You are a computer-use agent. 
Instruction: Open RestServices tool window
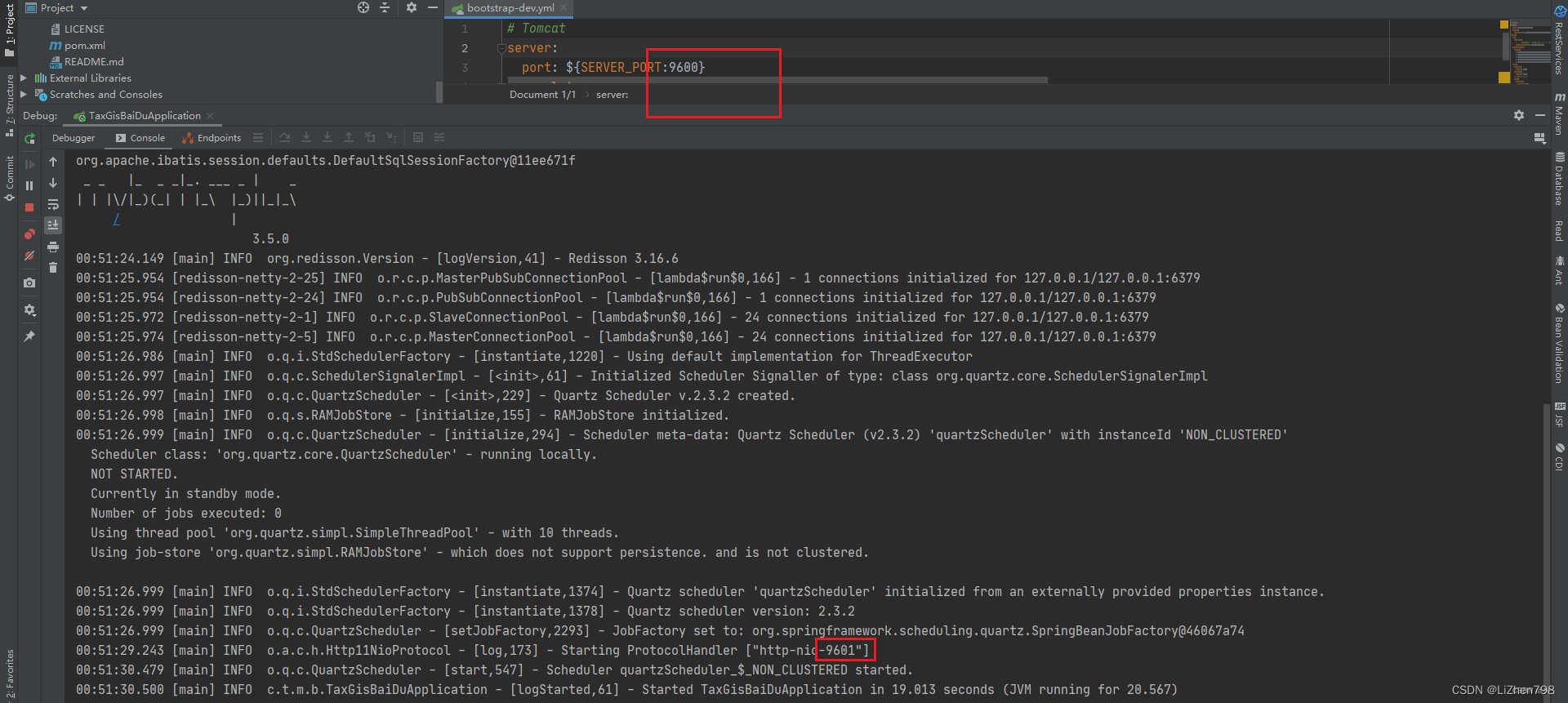1559,41
